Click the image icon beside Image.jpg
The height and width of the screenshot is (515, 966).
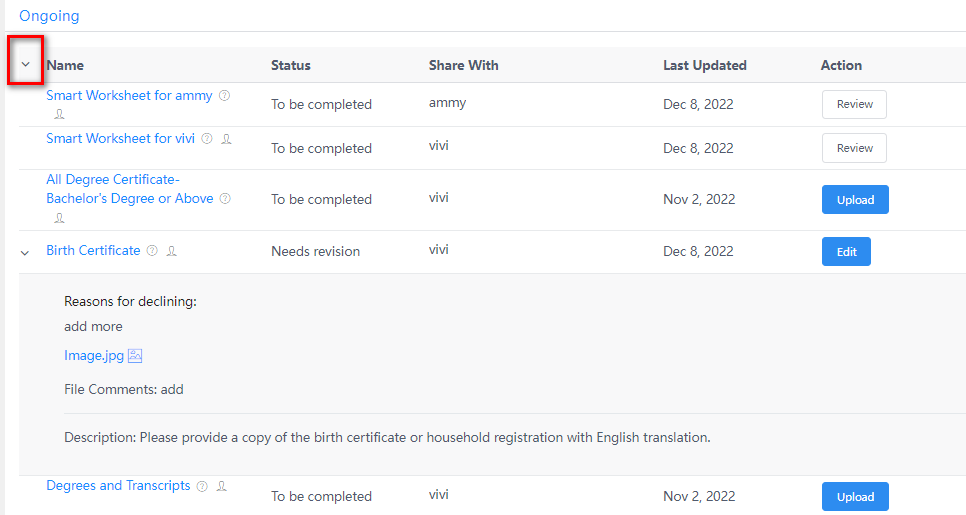tap(135, 356)
